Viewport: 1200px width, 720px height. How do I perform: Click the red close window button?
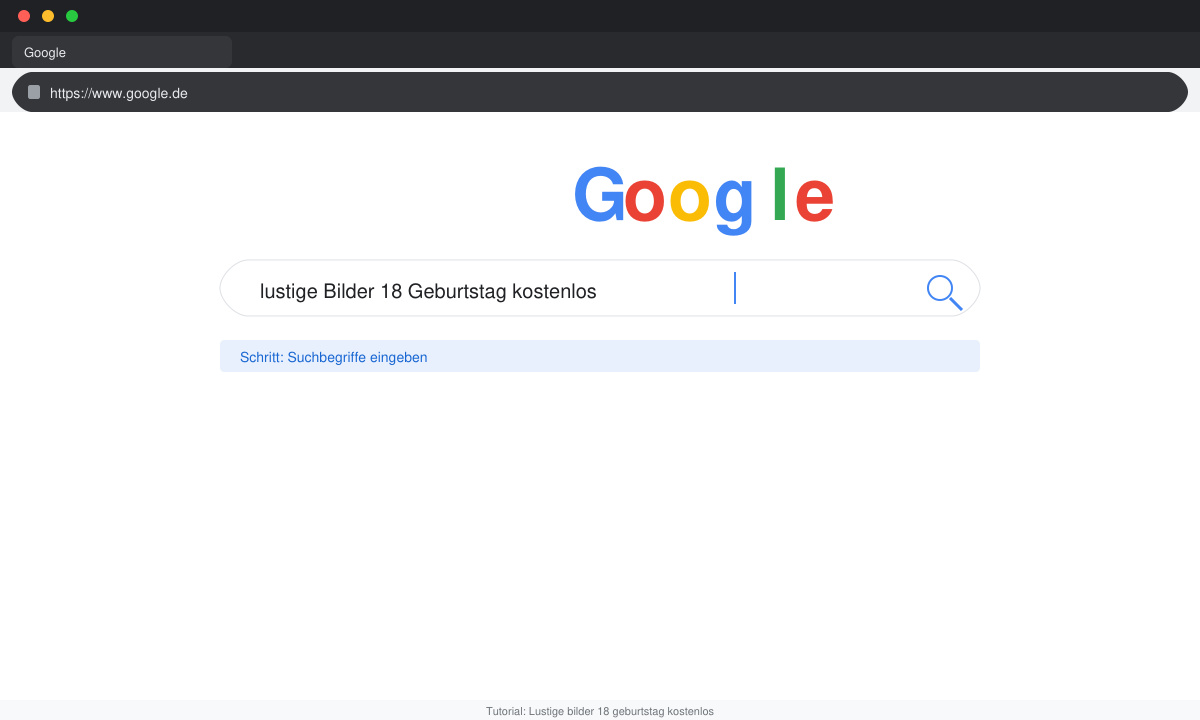tap(24, 16)
